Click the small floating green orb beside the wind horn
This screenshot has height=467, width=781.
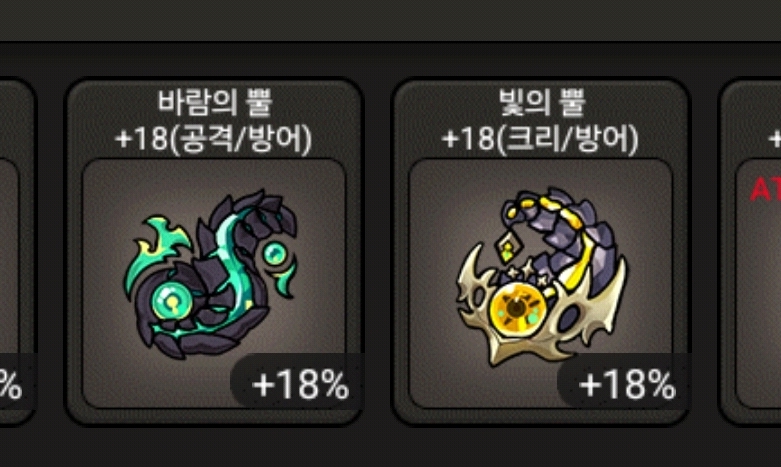tap(275, 253)
